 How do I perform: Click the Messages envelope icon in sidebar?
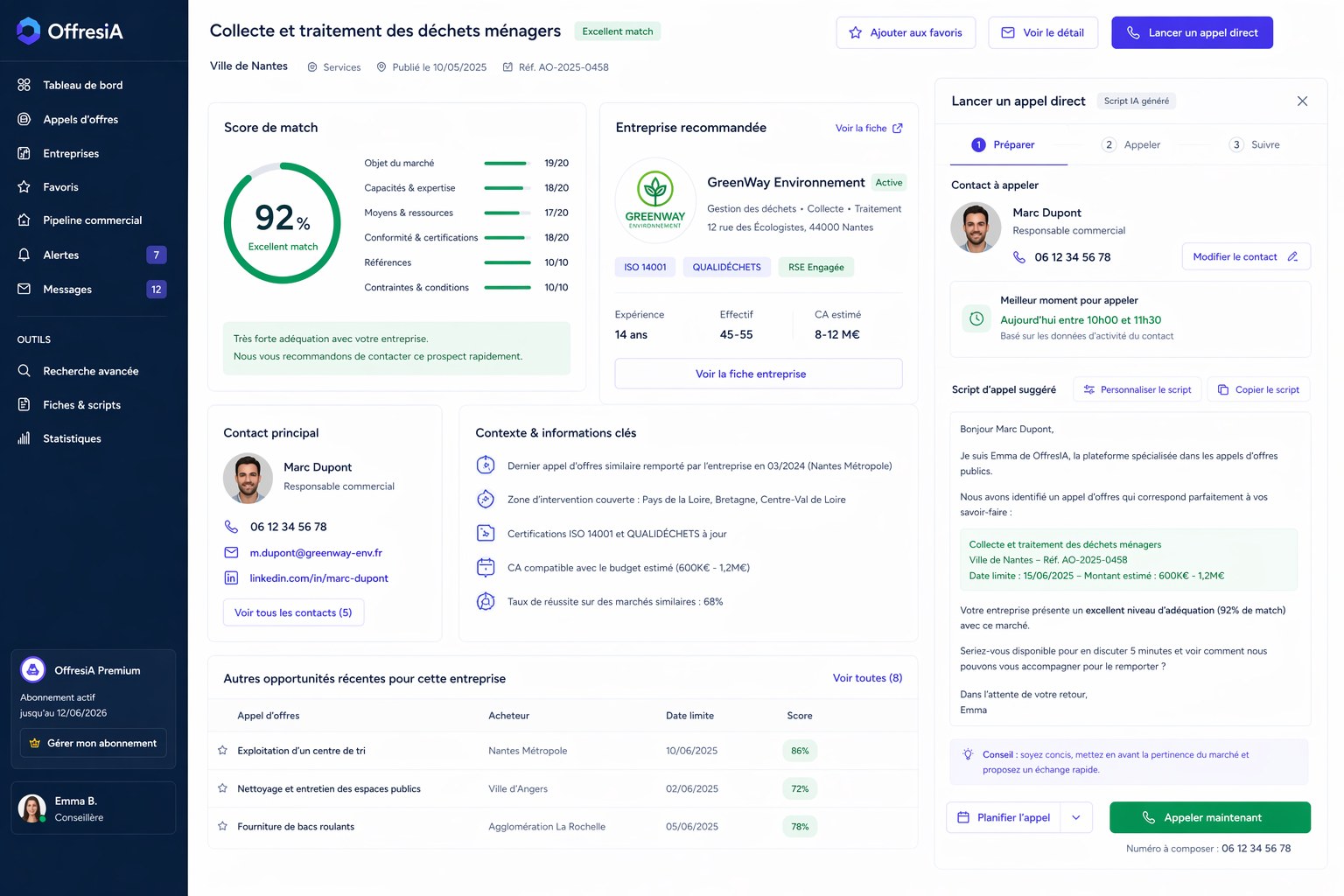point(24,289)
